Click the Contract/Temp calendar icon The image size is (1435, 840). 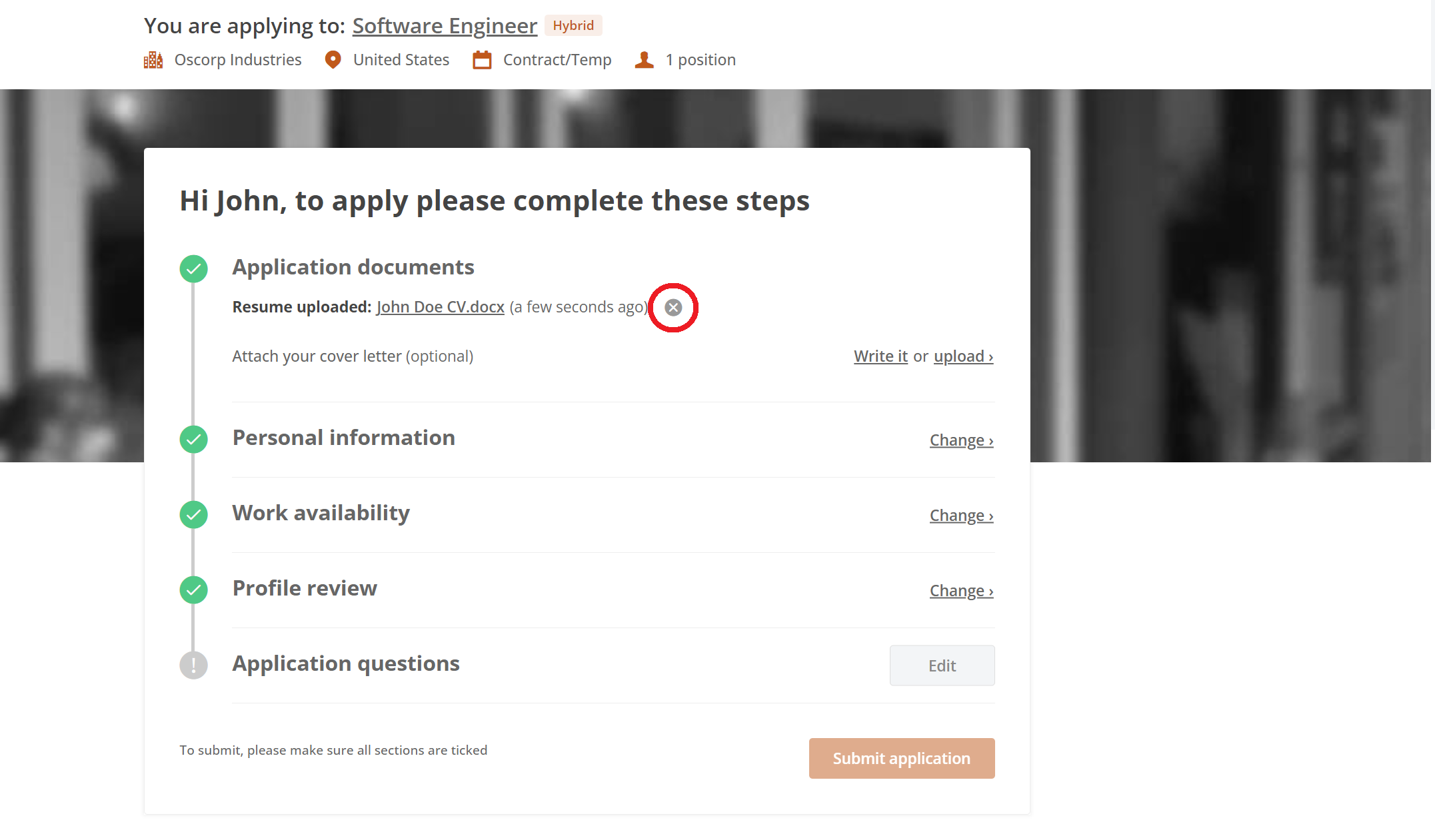pyautogui.click(x=483, y=59)
